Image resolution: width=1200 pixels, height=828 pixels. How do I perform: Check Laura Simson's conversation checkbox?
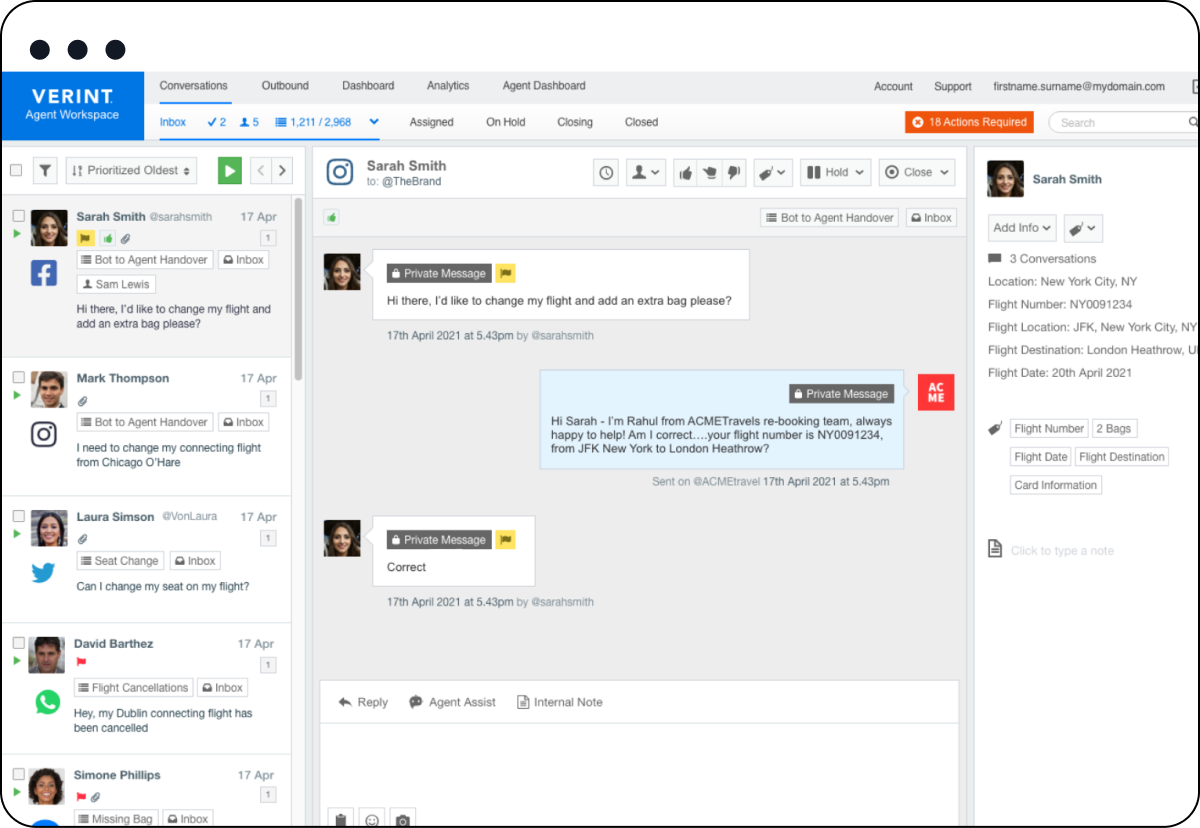[x=18, y=515]
